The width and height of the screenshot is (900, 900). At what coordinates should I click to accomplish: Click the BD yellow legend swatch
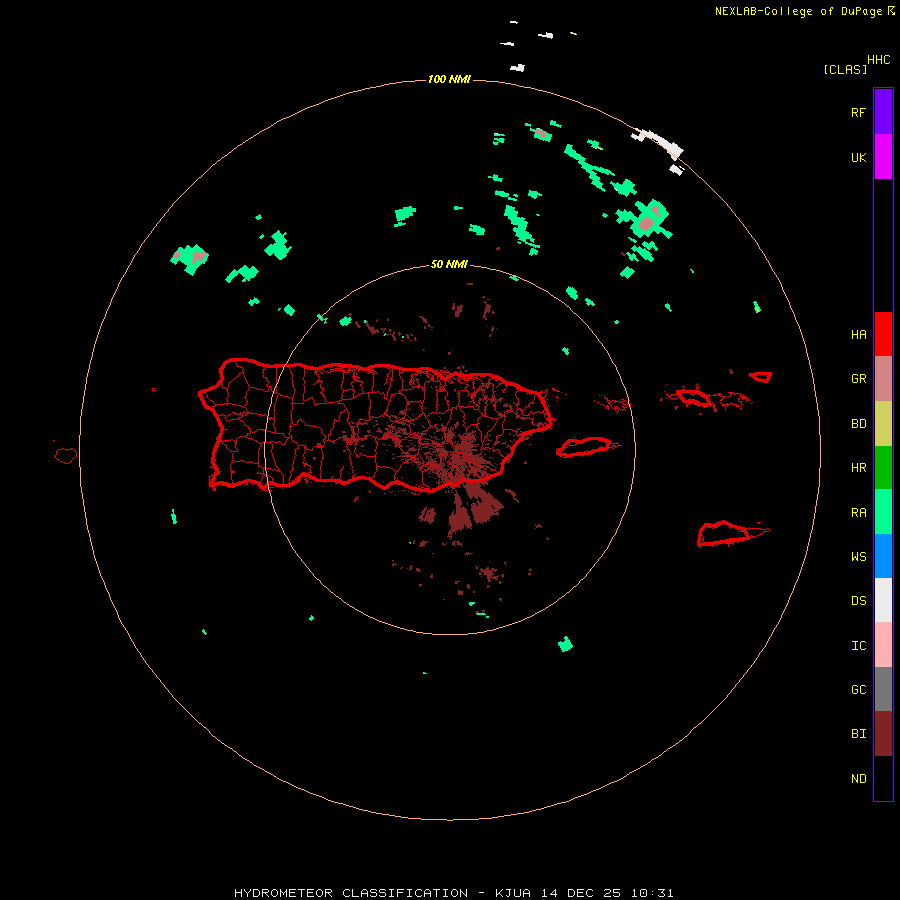pos(883,424)
